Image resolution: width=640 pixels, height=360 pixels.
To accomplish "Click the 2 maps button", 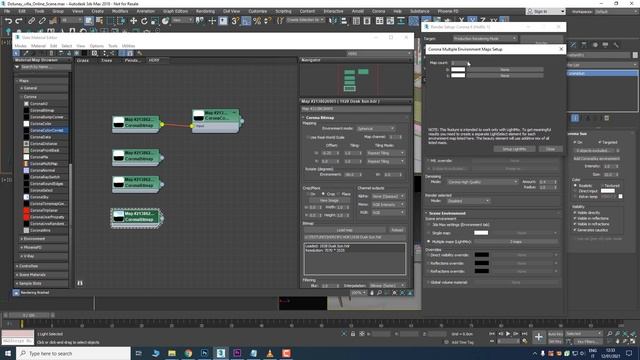I will tap(516, 242).
